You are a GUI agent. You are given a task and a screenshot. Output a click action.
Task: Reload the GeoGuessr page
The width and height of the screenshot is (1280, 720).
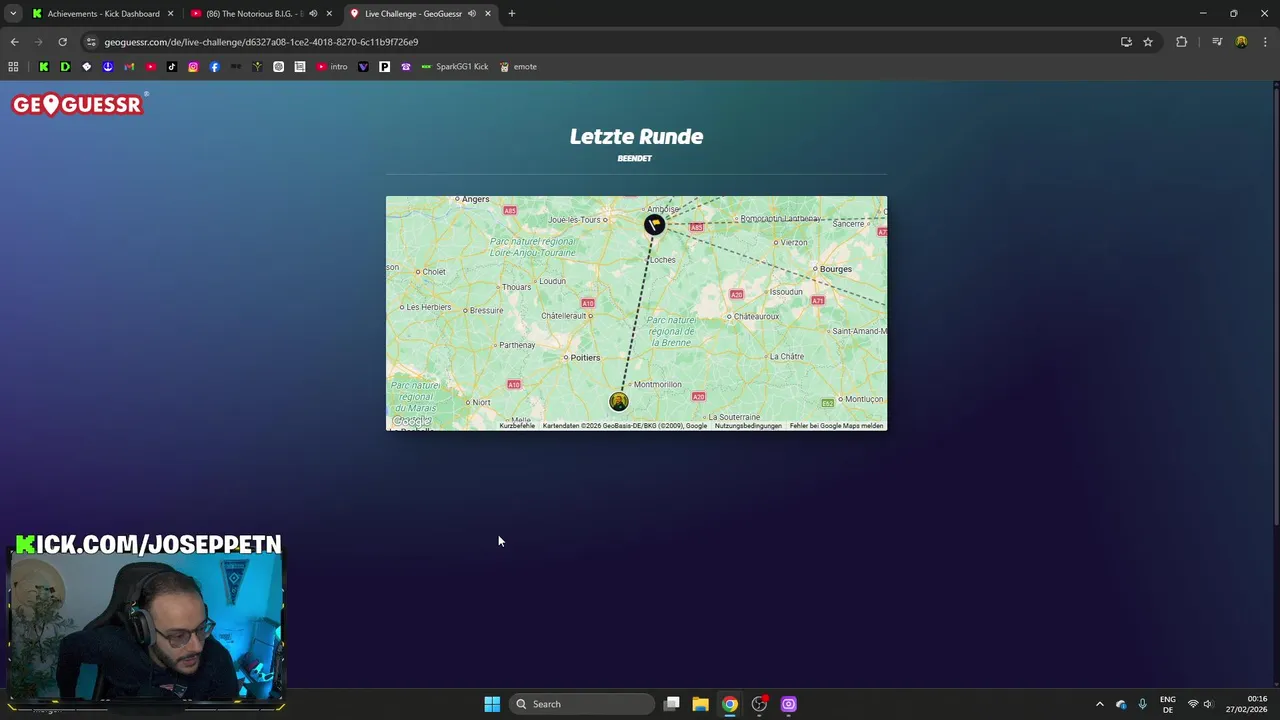click(62, 42)
